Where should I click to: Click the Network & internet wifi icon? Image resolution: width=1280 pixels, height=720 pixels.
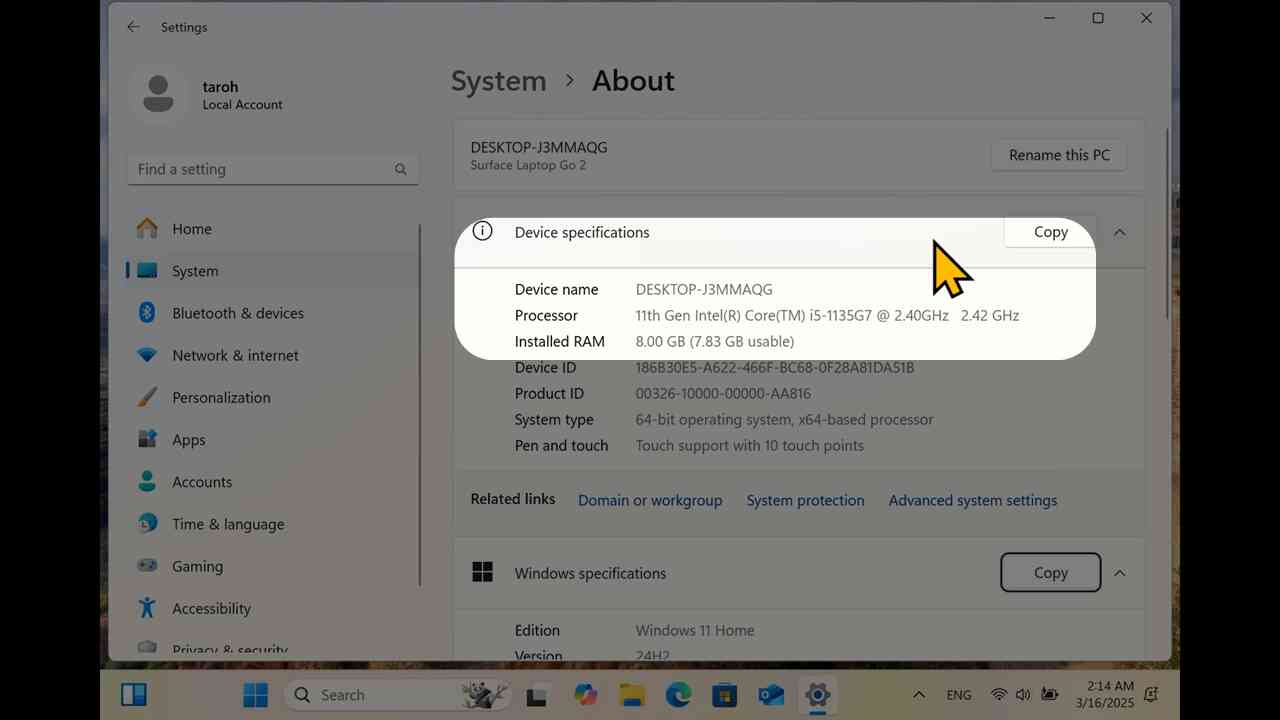pyautogui.click(x=147, y=355)
